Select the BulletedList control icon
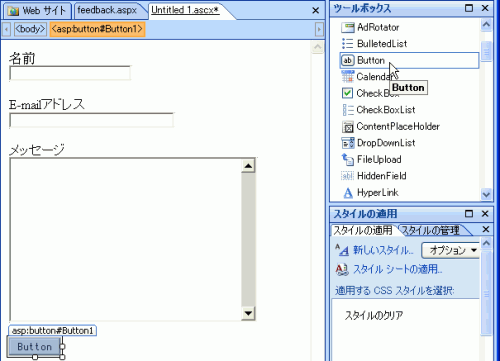 (x=347, y=44)
